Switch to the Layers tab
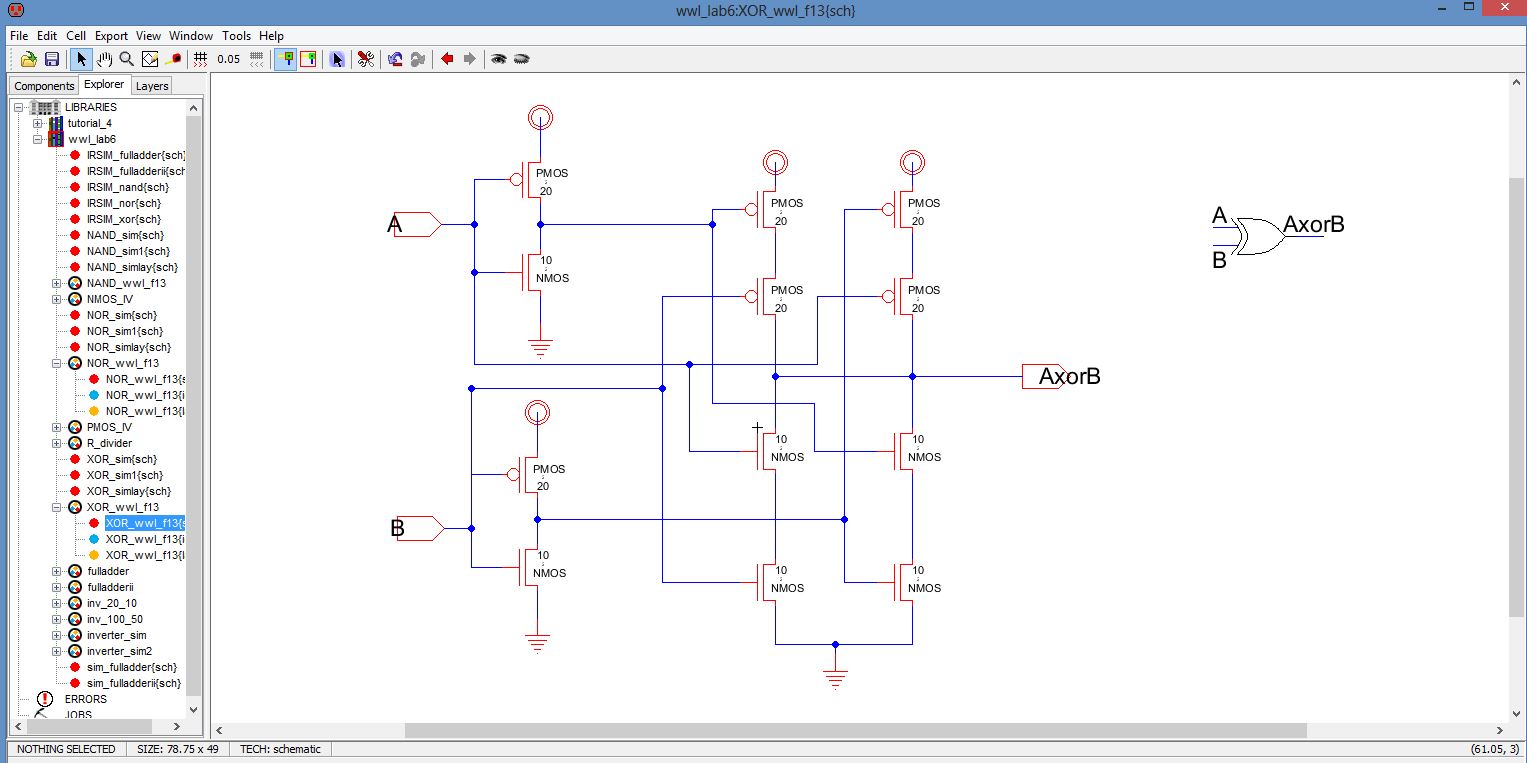The height and width of the screenshot is (763, 1527). click(152, 86)
